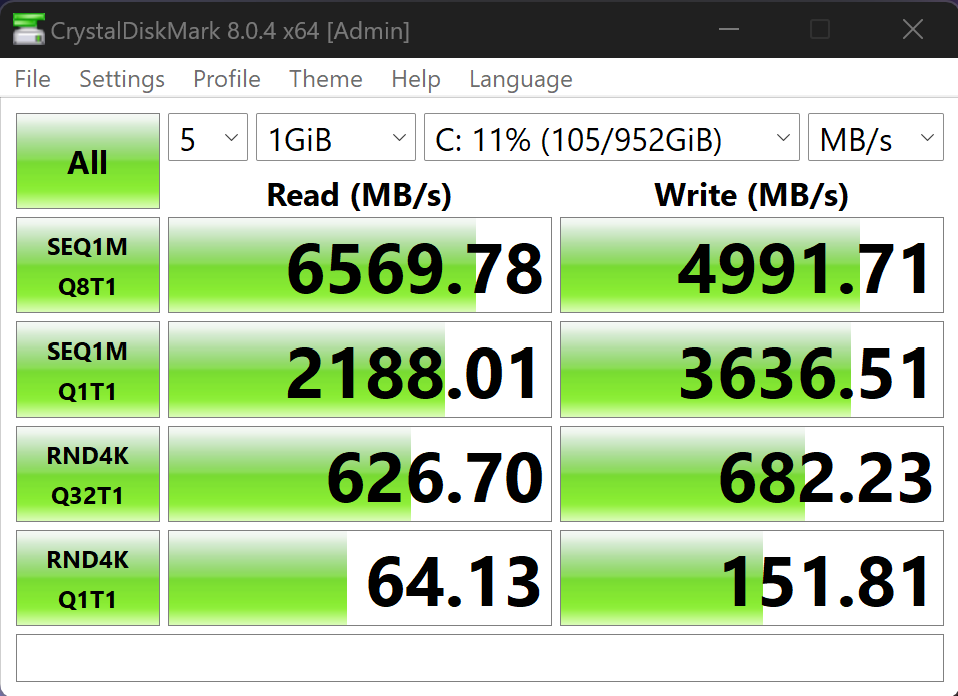The width and height of the screenshot is (958, 696).
Task: Start the RND4K Q1T1 test
Action: pos(88,578)
